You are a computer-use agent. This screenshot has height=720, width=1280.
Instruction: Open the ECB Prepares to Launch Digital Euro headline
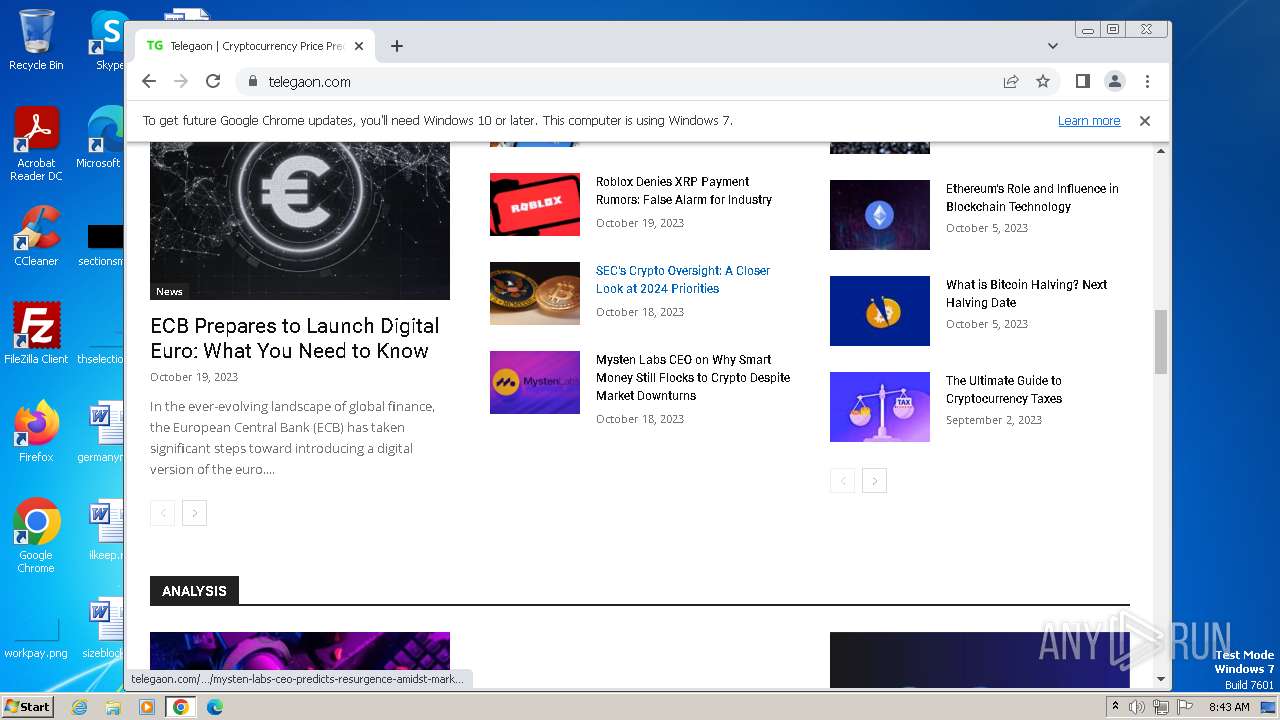click(x=295, y=338)
